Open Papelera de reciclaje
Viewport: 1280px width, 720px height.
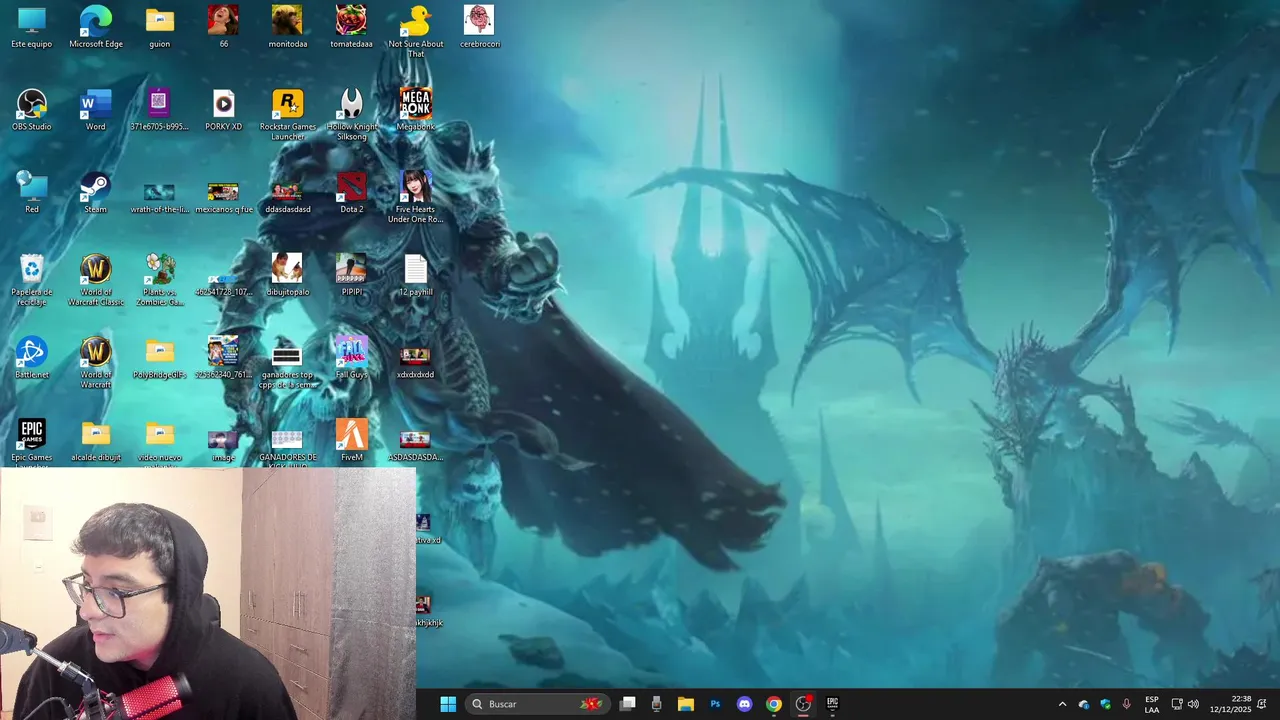32,280
